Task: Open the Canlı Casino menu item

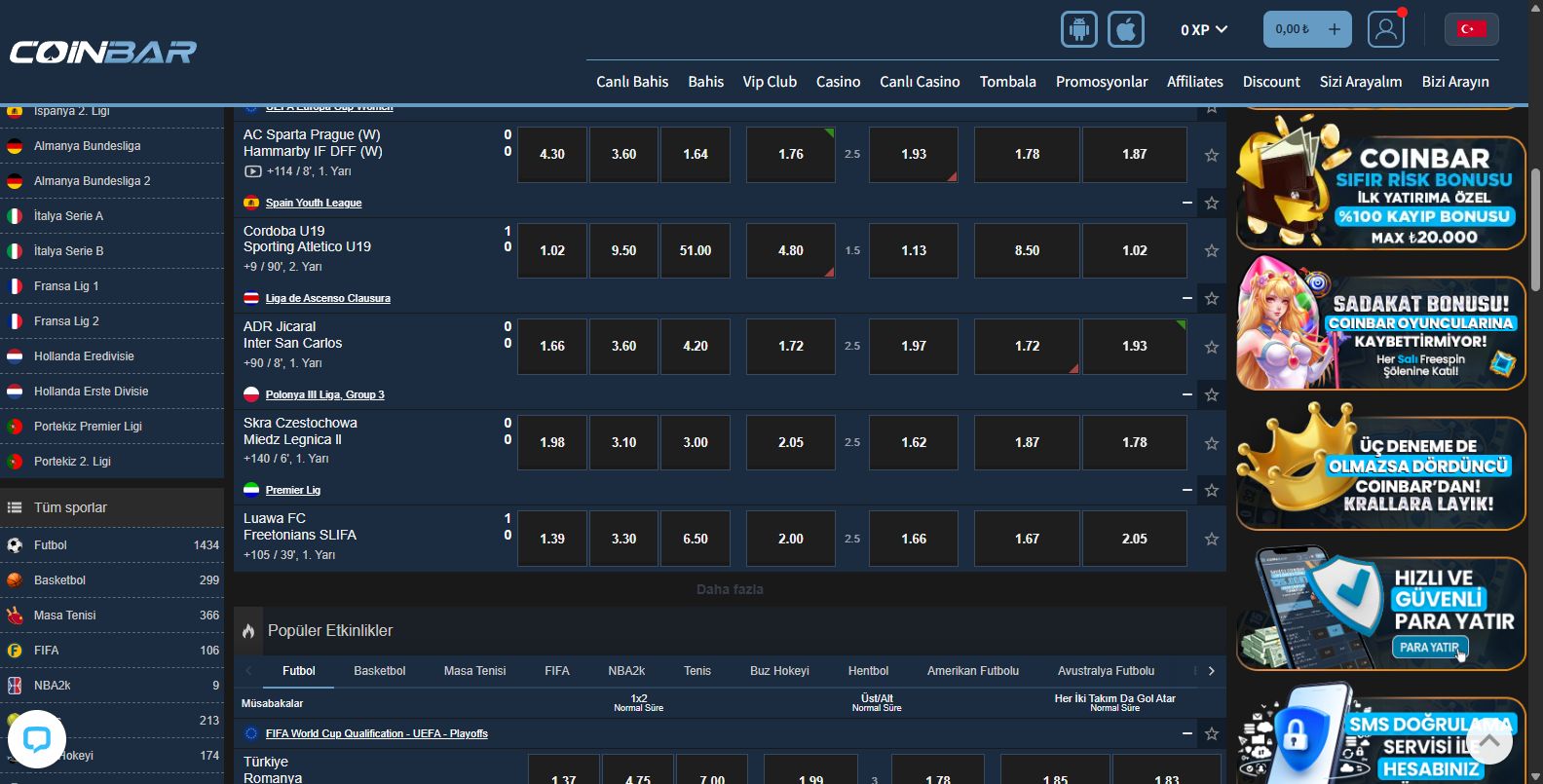Action: (919, 82)
